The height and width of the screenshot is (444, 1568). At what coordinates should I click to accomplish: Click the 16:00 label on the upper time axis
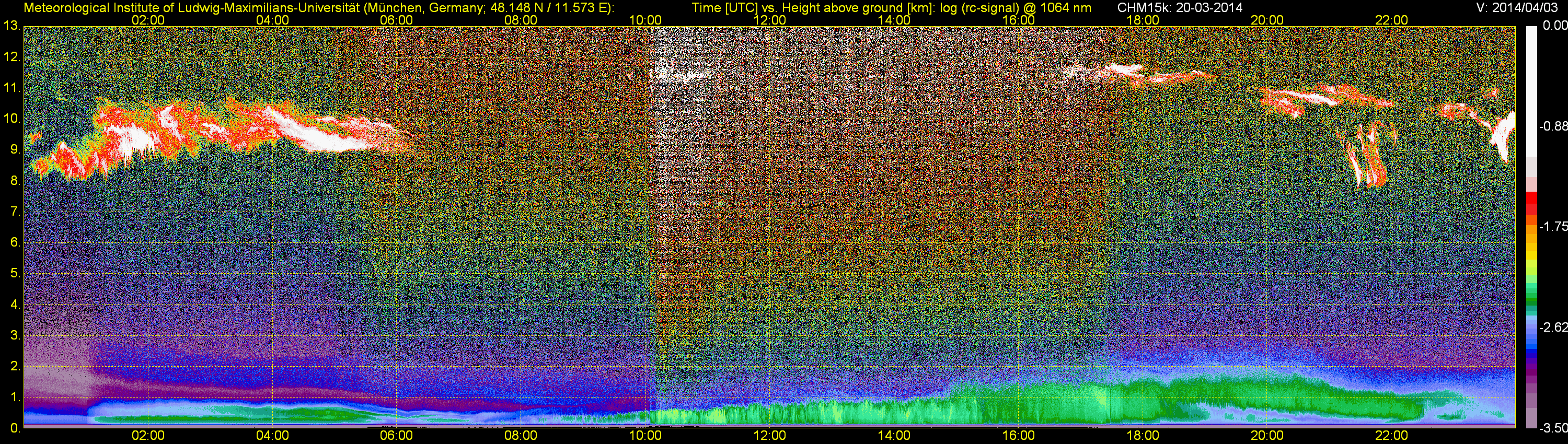tap(1018, 20)
